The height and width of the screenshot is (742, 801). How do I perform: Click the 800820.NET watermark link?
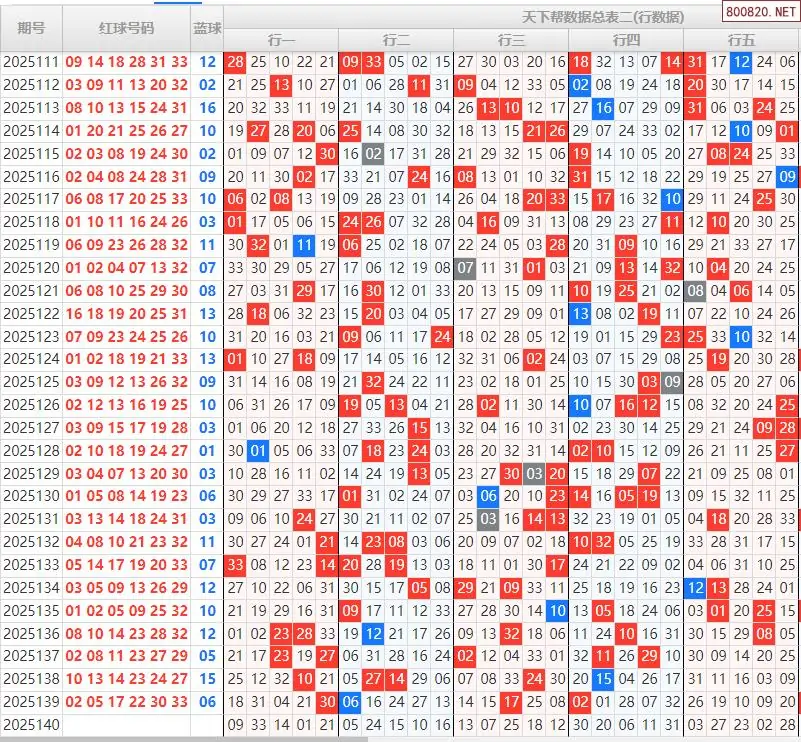click(x=760, y=16)
